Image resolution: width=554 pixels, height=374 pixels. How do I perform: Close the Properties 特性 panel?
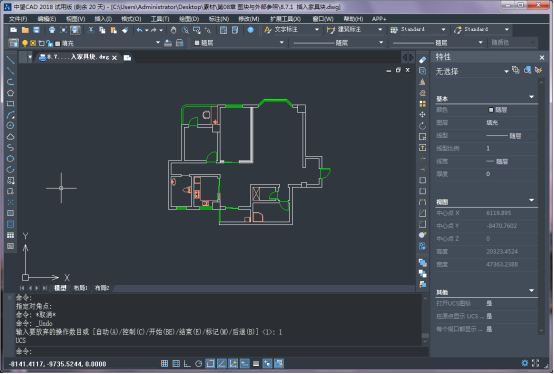click(x=542, y=57)
